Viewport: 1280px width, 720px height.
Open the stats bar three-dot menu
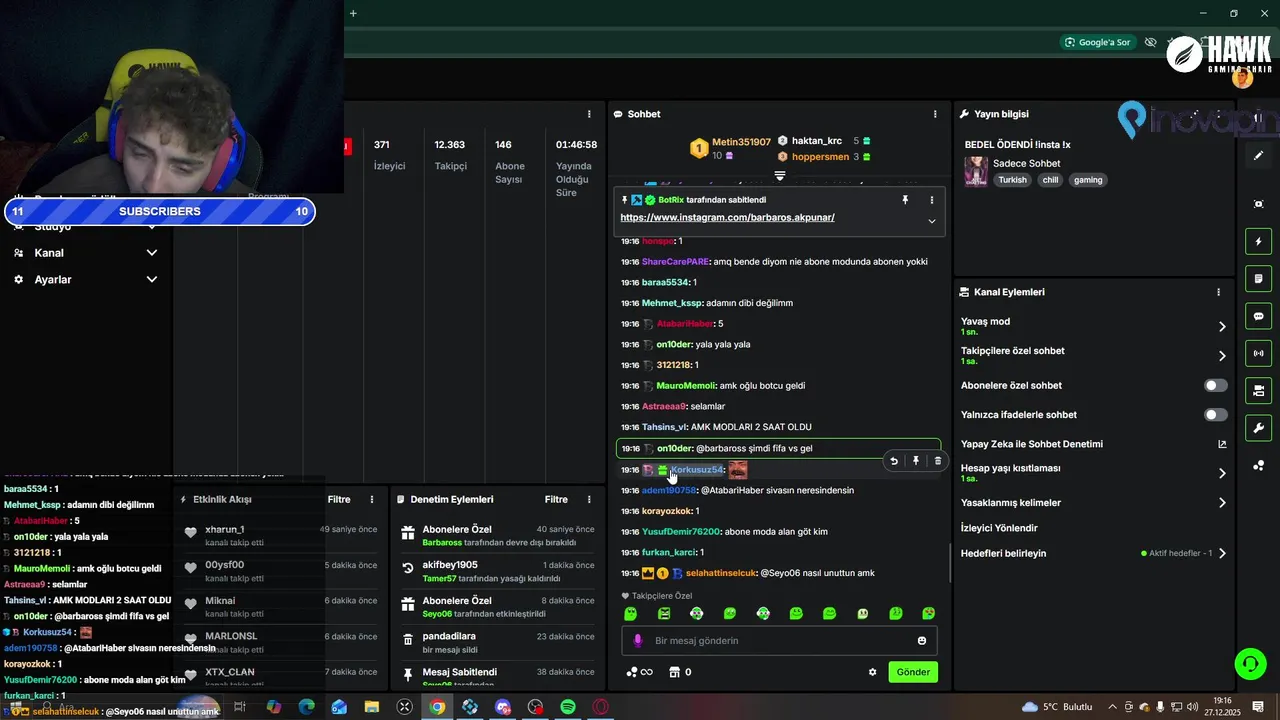click(x=589, y=114)
